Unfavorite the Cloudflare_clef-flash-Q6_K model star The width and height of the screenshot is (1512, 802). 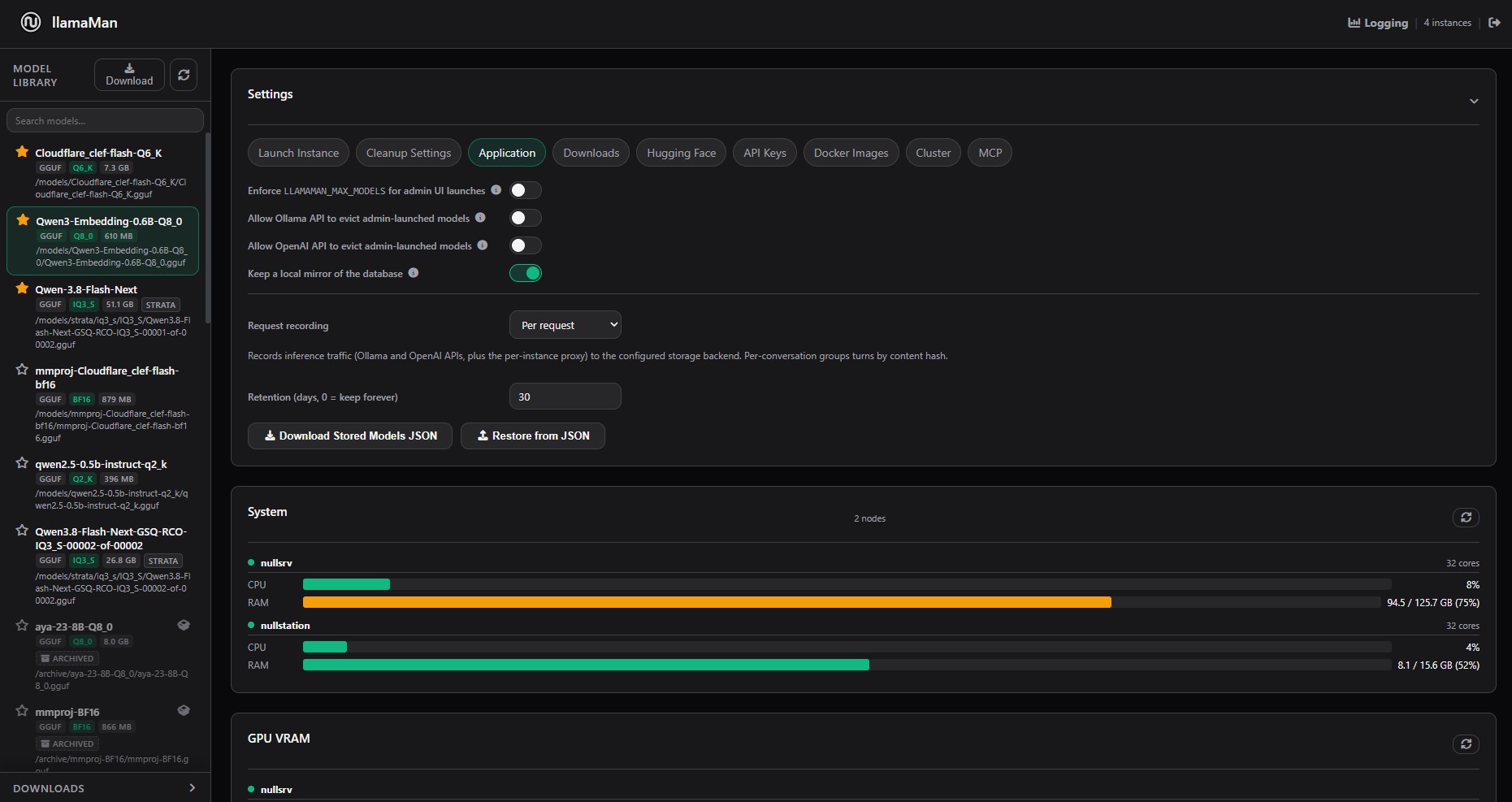coord(22,152)
